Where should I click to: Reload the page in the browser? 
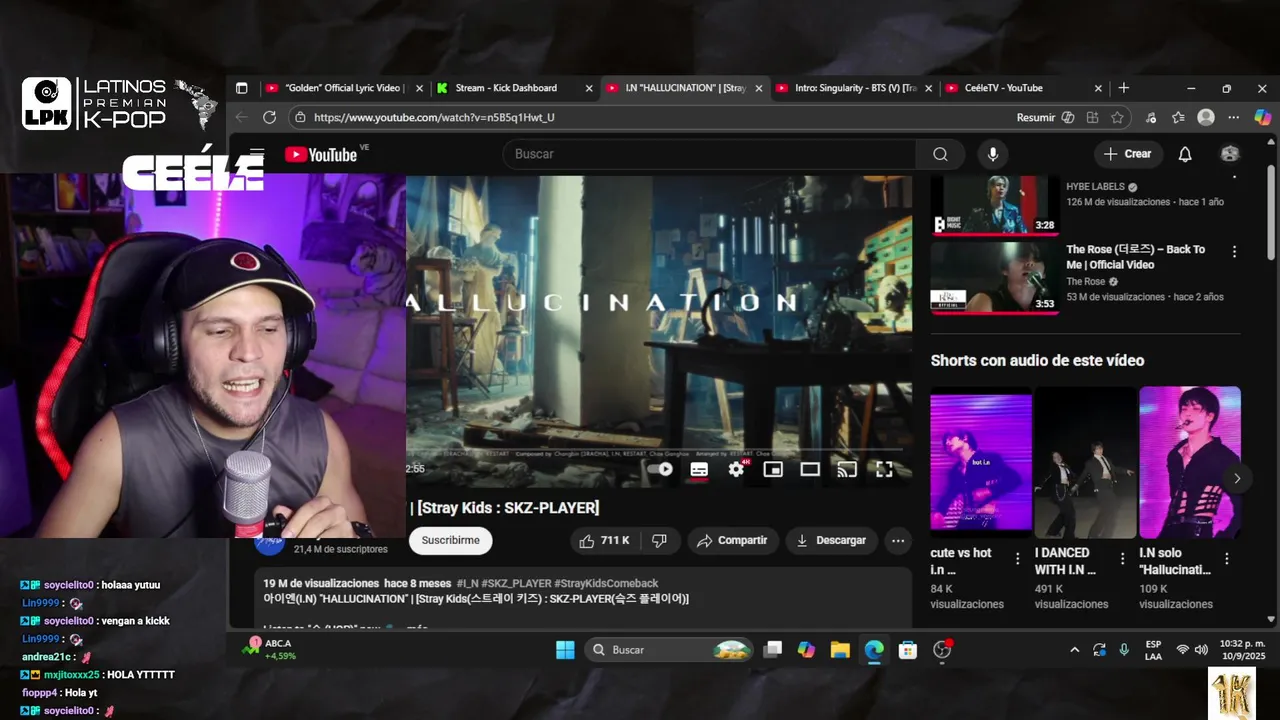[269, 117]
